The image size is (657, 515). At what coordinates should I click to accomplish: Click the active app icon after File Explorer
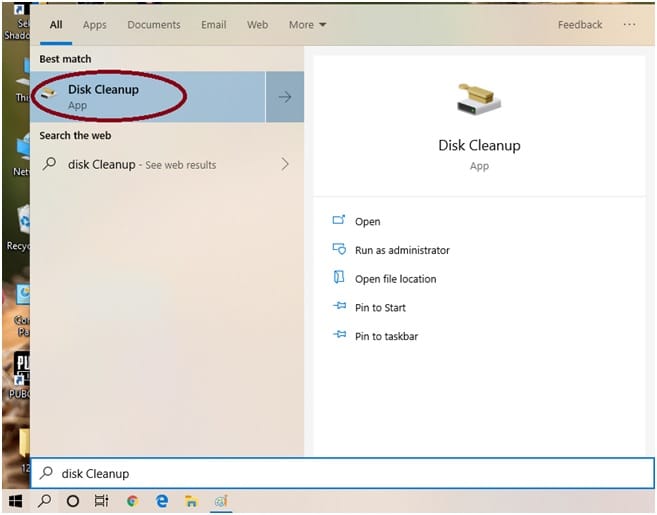[221, 501]
